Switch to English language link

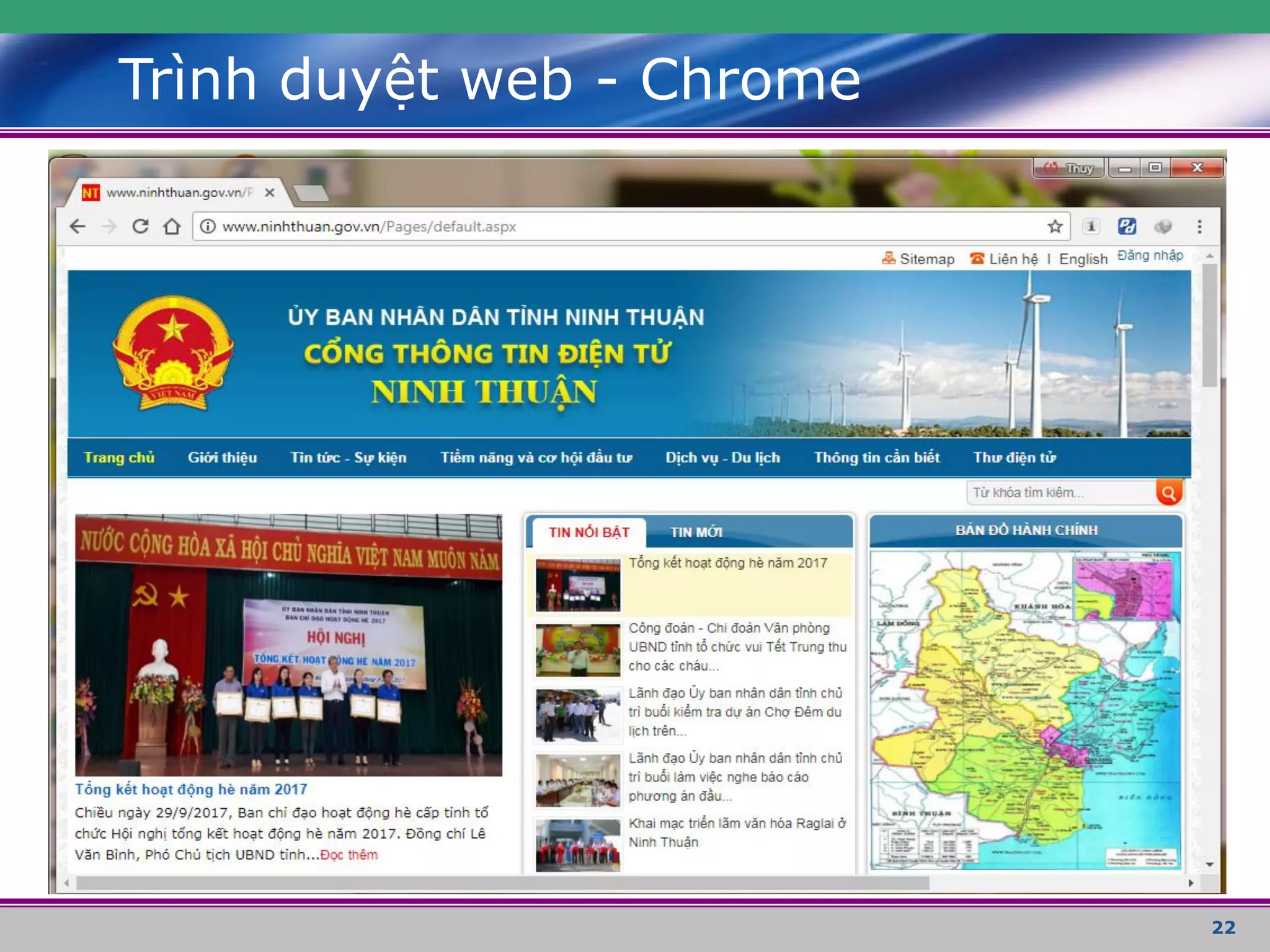tap(1083, 259)
